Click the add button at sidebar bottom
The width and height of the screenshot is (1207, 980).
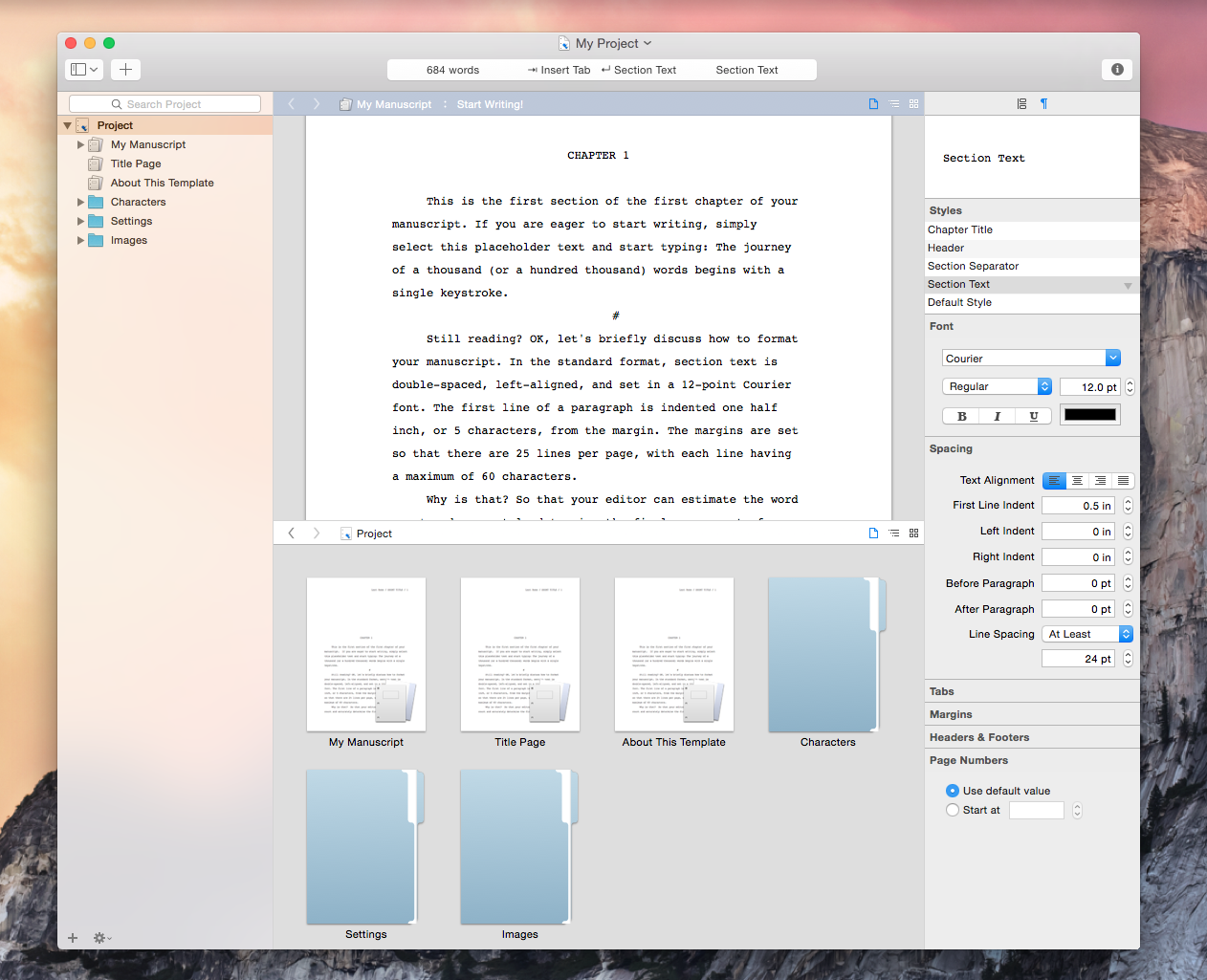(x=73, y=938)
